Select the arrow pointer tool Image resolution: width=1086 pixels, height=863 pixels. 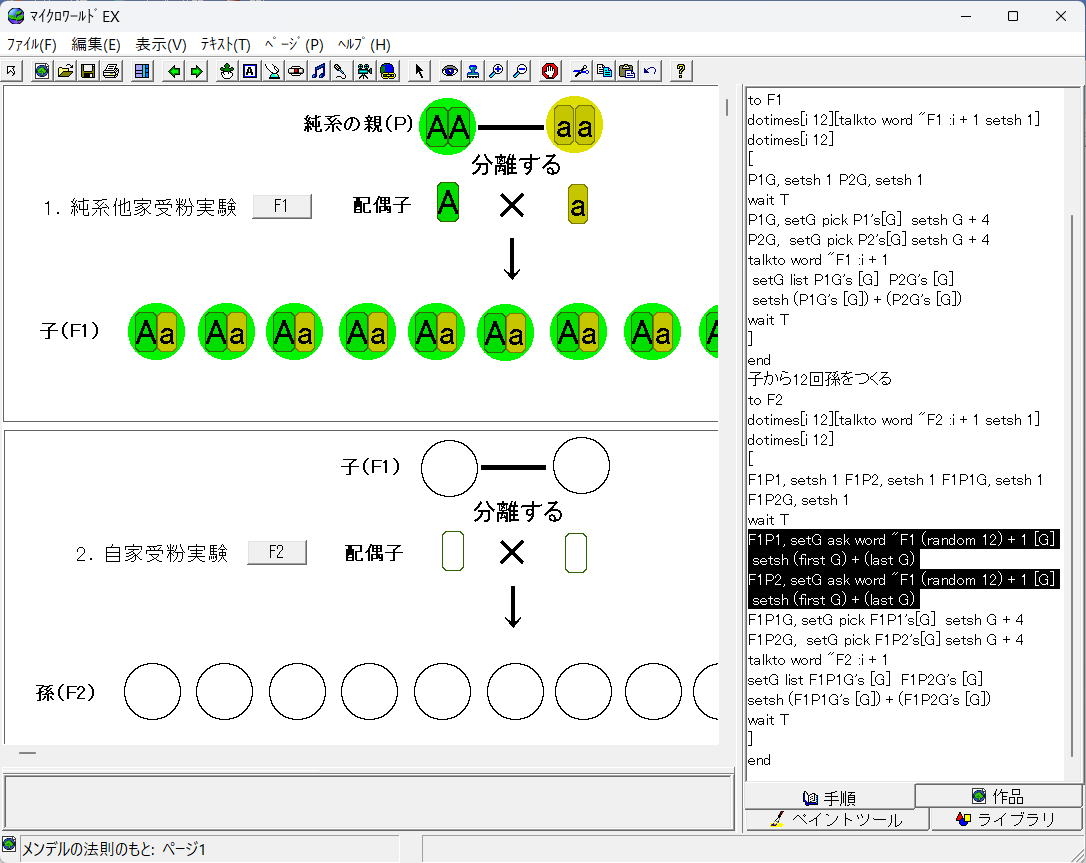click(x=419, y=71)
